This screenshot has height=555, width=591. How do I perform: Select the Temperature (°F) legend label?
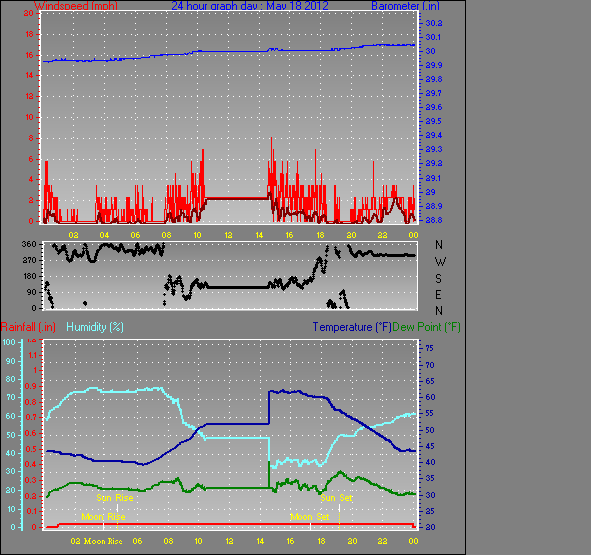[x=352, y=327]
